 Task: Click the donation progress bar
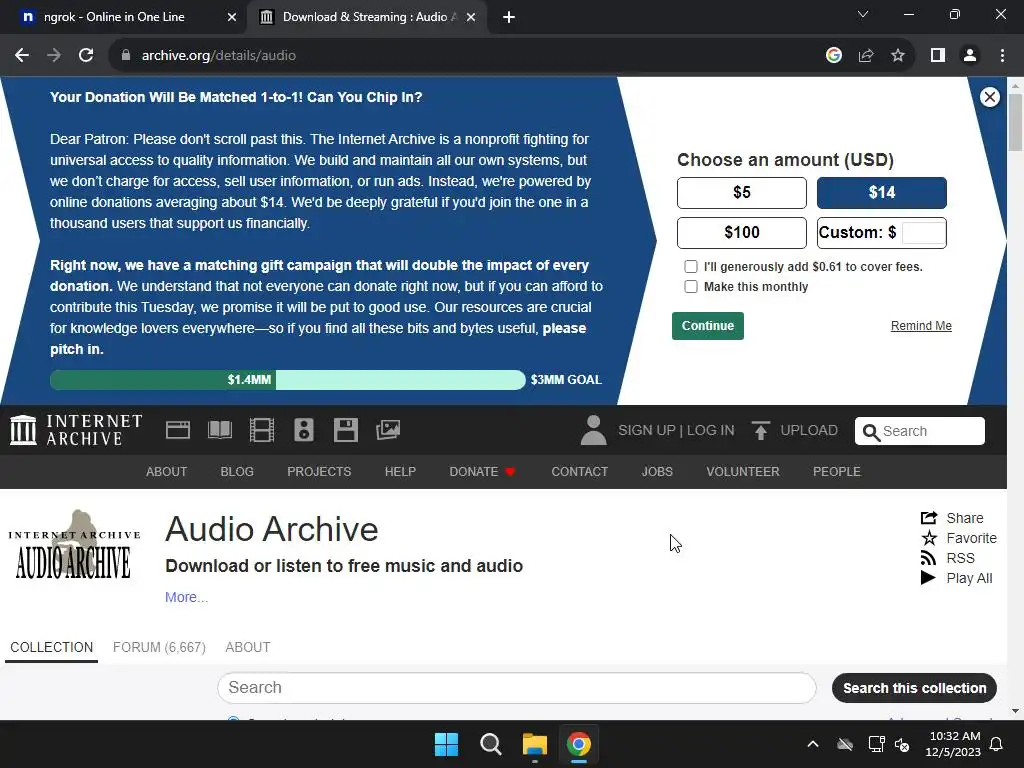pyautogui.click(x=287, y=379)
